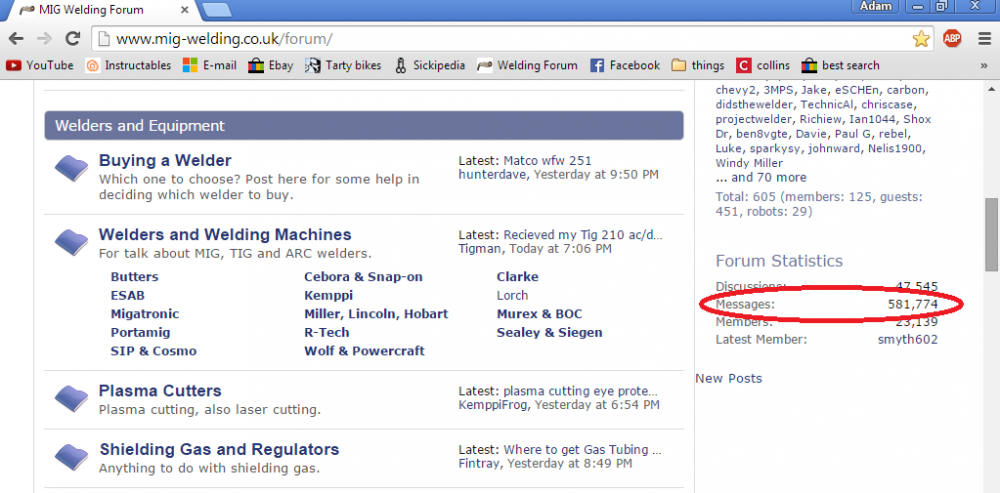Reload the page with the refresh icon
Screen dimensions: 1000x493
tap(73, 39)
